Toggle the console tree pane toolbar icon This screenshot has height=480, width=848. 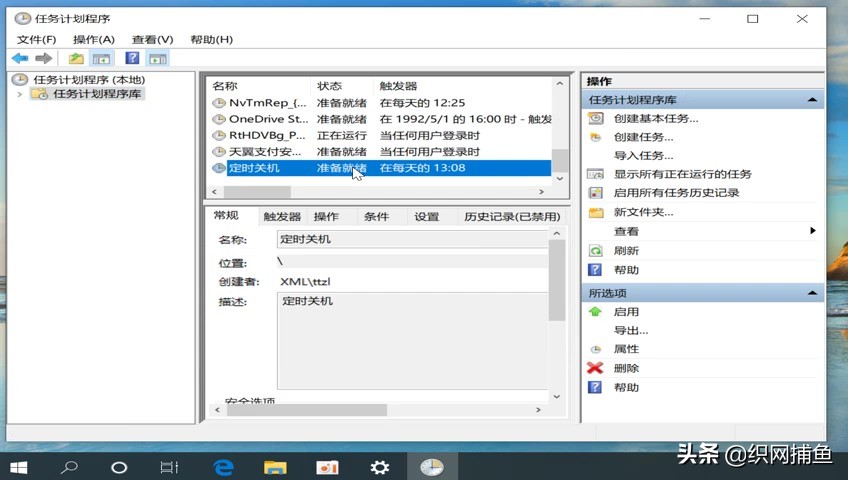(x=101, y=58)
